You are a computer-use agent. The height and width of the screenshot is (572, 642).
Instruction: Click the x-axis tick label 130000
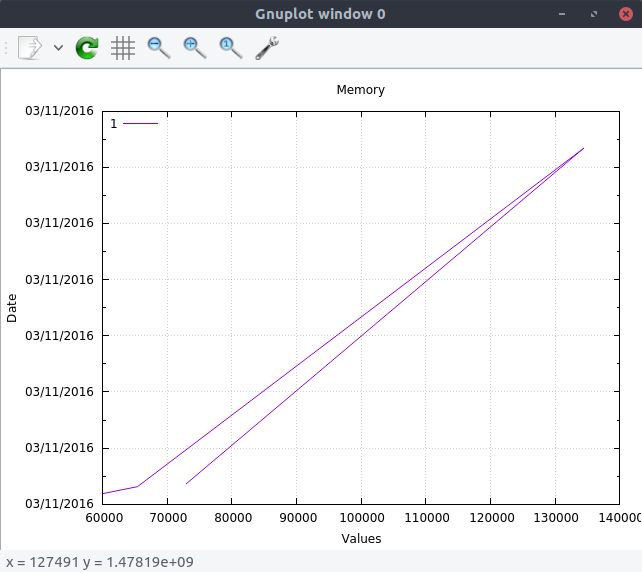(556, 518)
